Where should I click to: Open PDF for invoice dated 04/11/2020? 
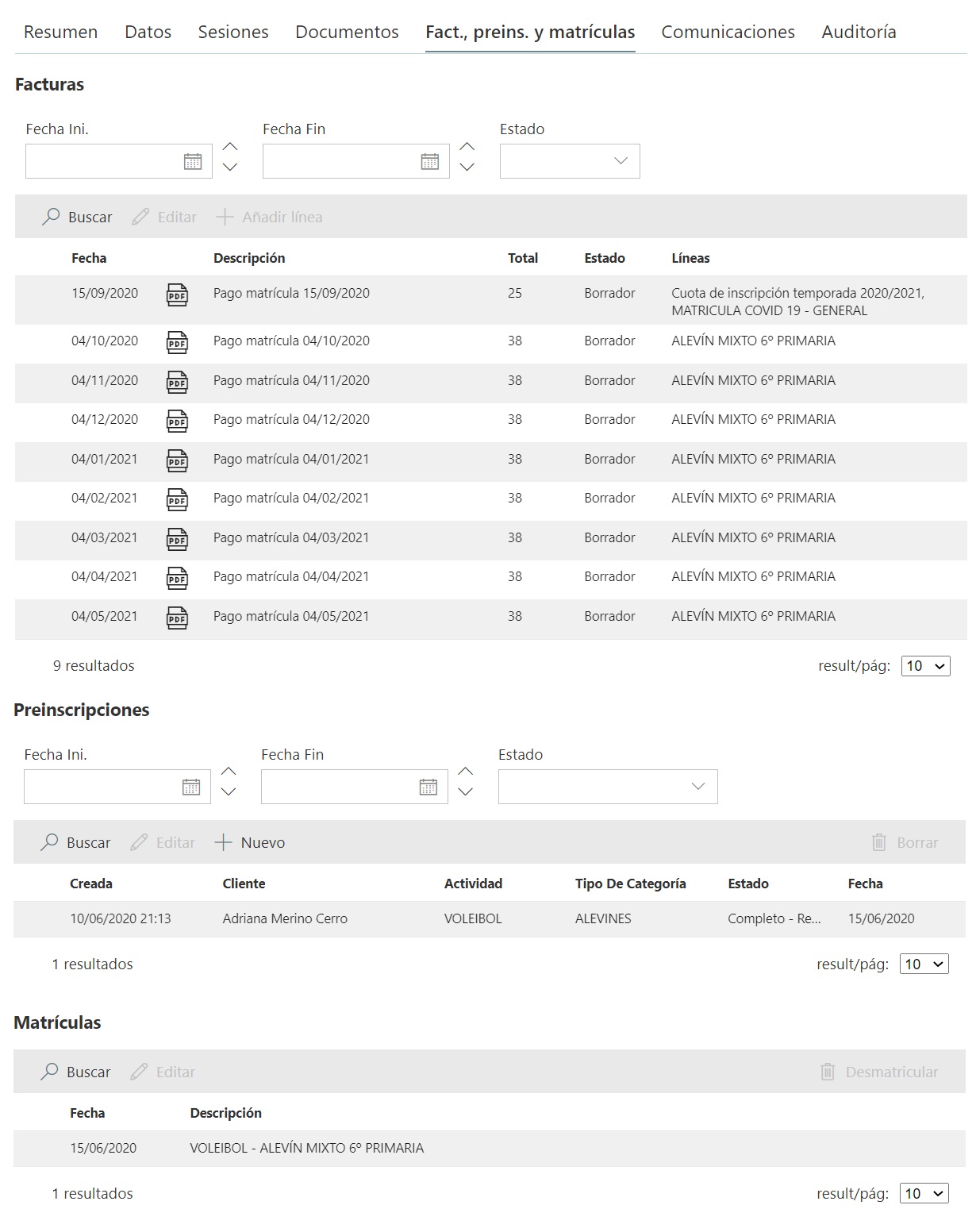(x=177, y=382)
